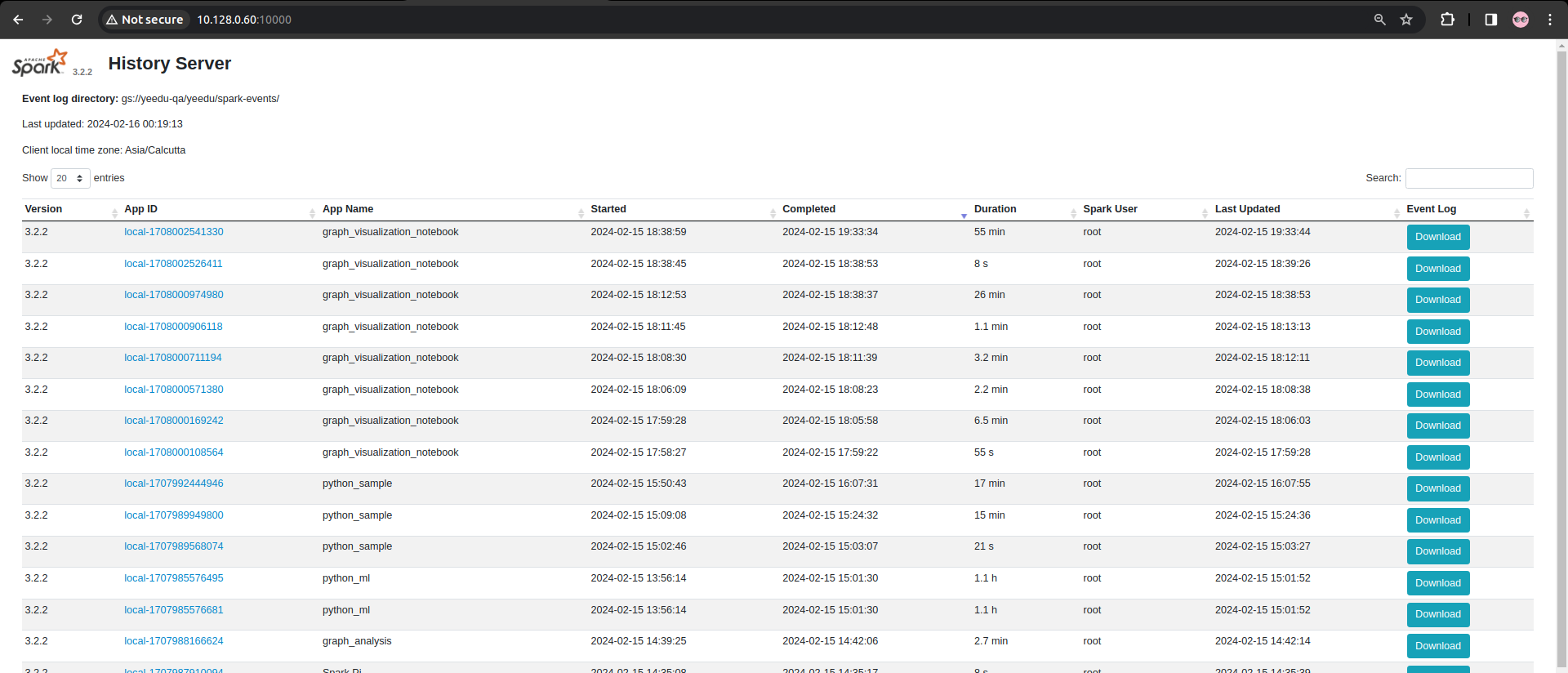
Task: Focus the Search input field
Action: point(1469,178)
